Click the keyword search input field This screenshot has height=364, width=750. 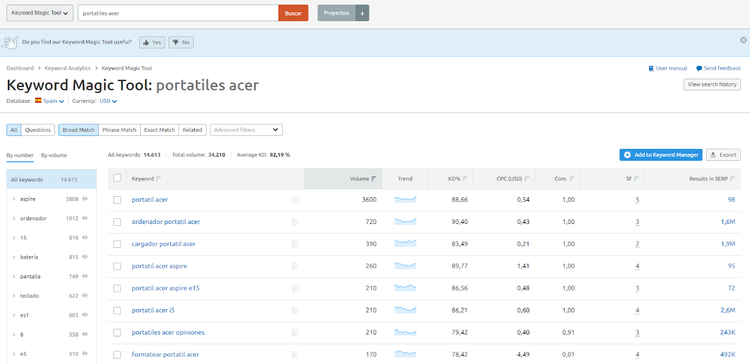point(178,13)
